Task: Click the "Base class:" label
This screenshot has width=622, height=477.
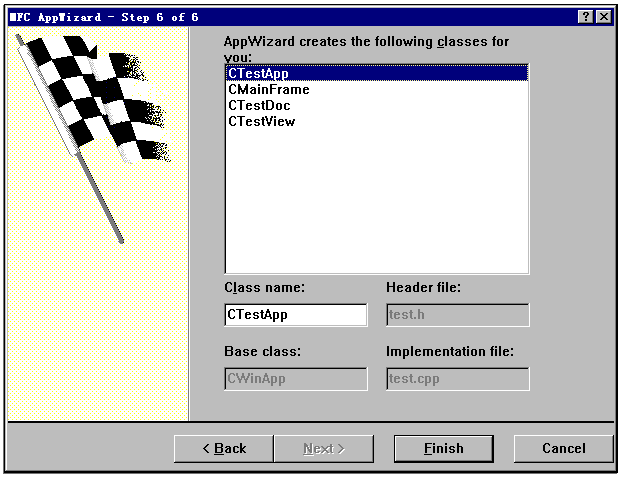Action: [x=263, y=352]
